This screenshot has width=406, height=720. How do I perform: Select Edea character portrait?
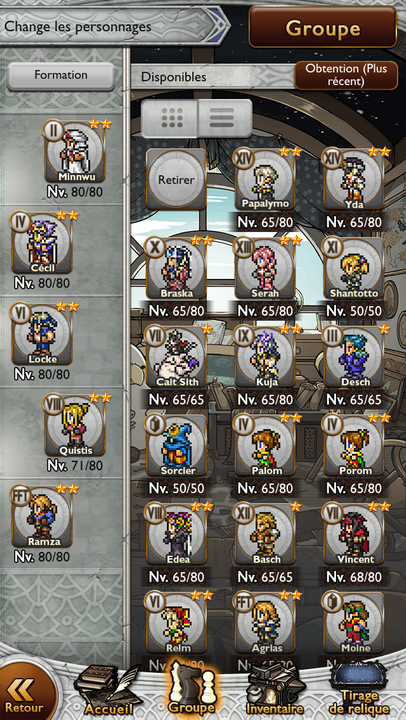[x=176, y=534]
